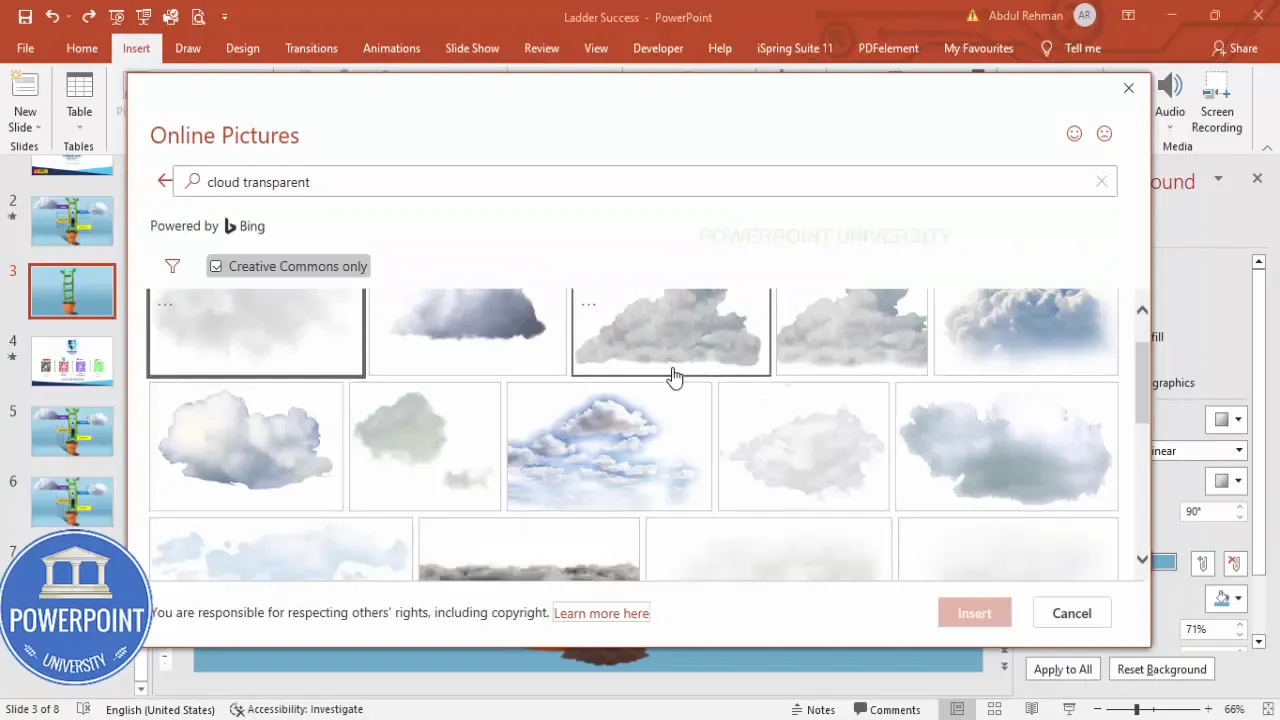Send a smile feedback
This screenshot has width=1280, height=720.
(x=1074, y=133)
